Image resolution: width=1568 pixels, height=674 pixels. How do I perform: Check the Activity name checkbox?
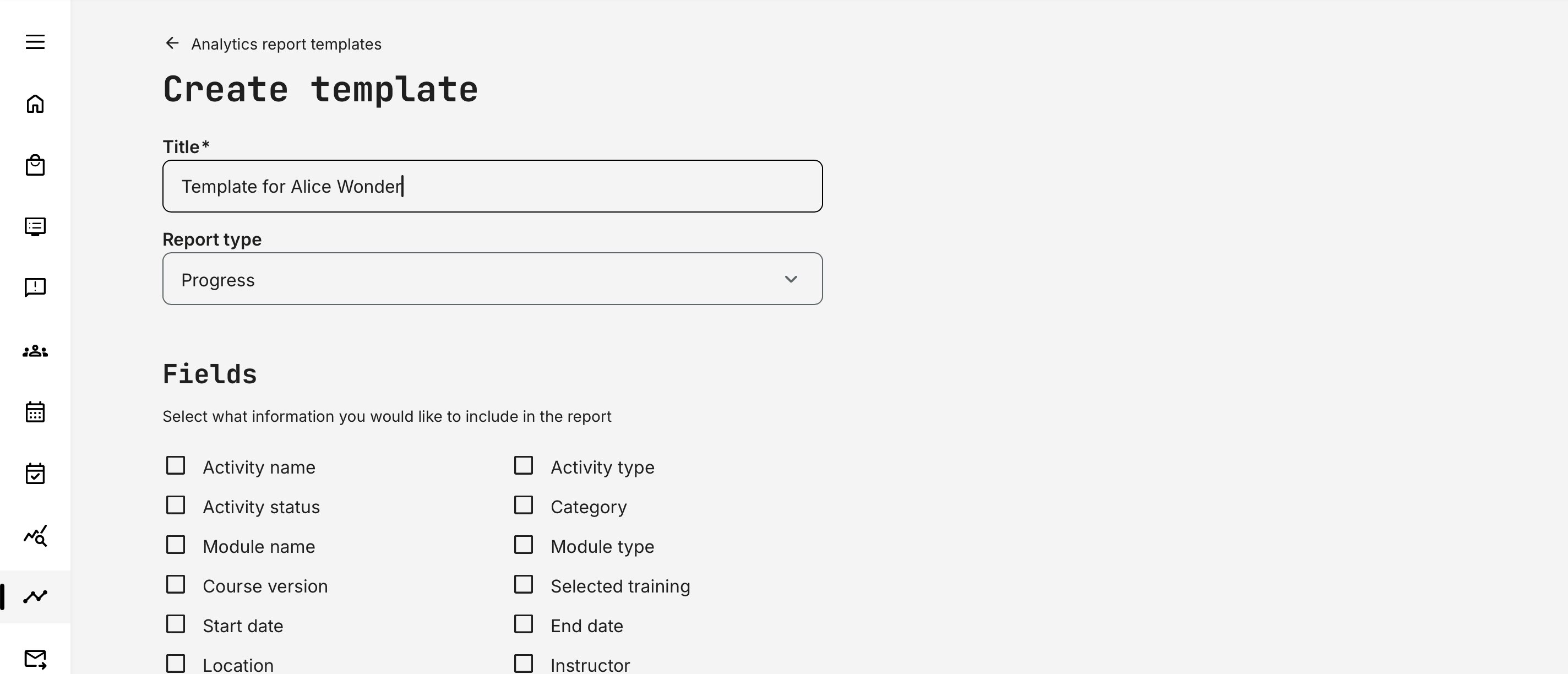(x=176, y=465)
